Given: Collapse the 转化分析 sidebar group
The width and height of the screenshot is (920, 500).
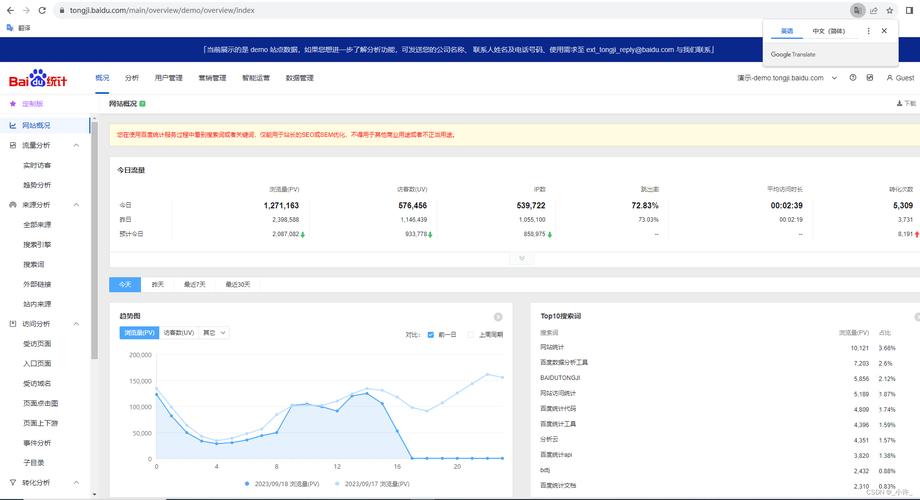Looking at the screenshot, I should (x=76, y=482).
